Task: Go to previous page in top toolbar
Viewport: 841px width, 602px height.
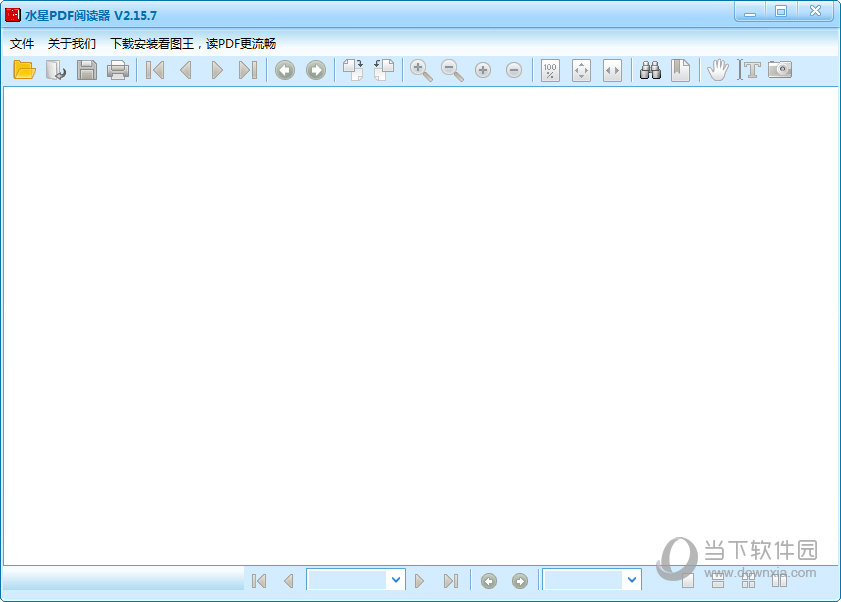Action: pos(186,70)
